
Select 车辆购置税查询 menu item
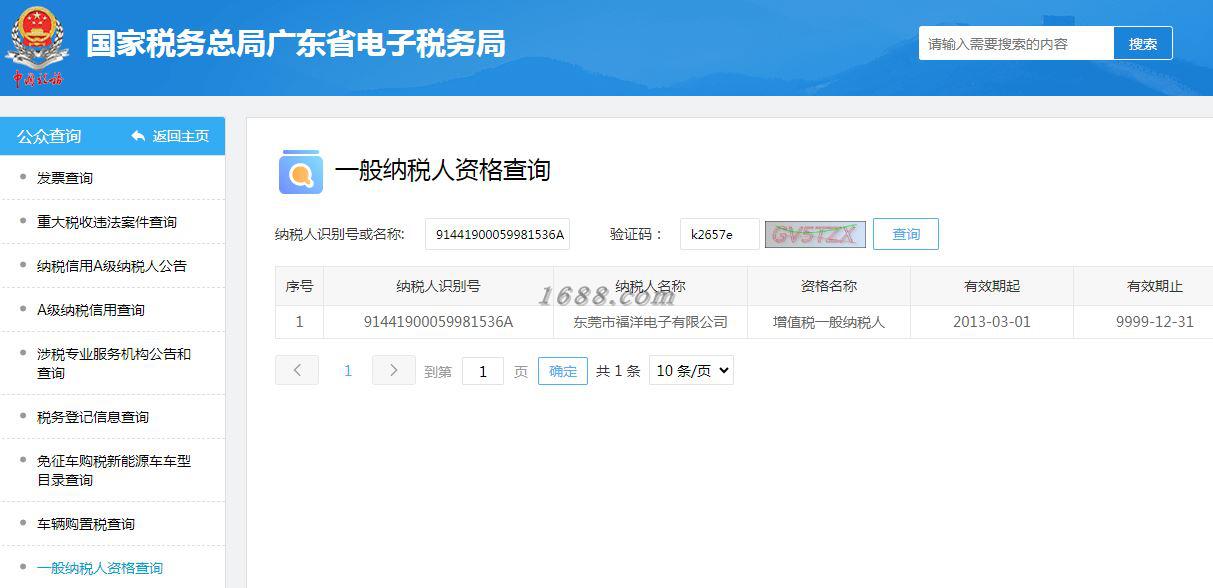pos(86,524)
